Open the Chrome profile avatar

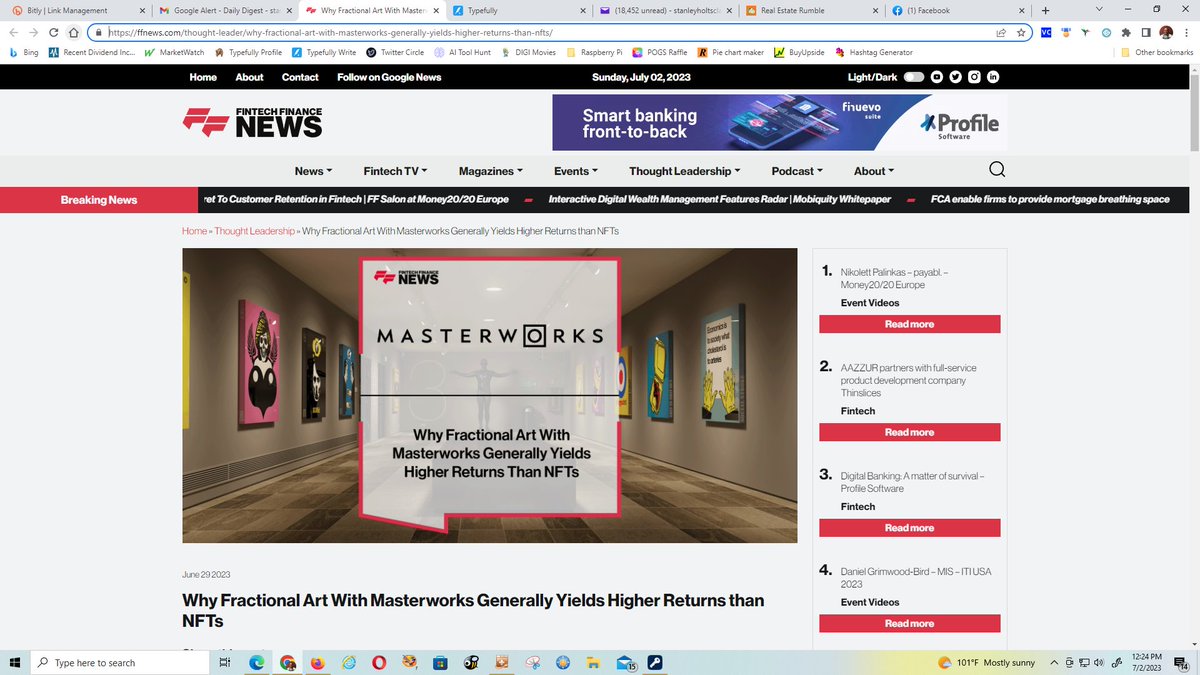[1166, 32]
